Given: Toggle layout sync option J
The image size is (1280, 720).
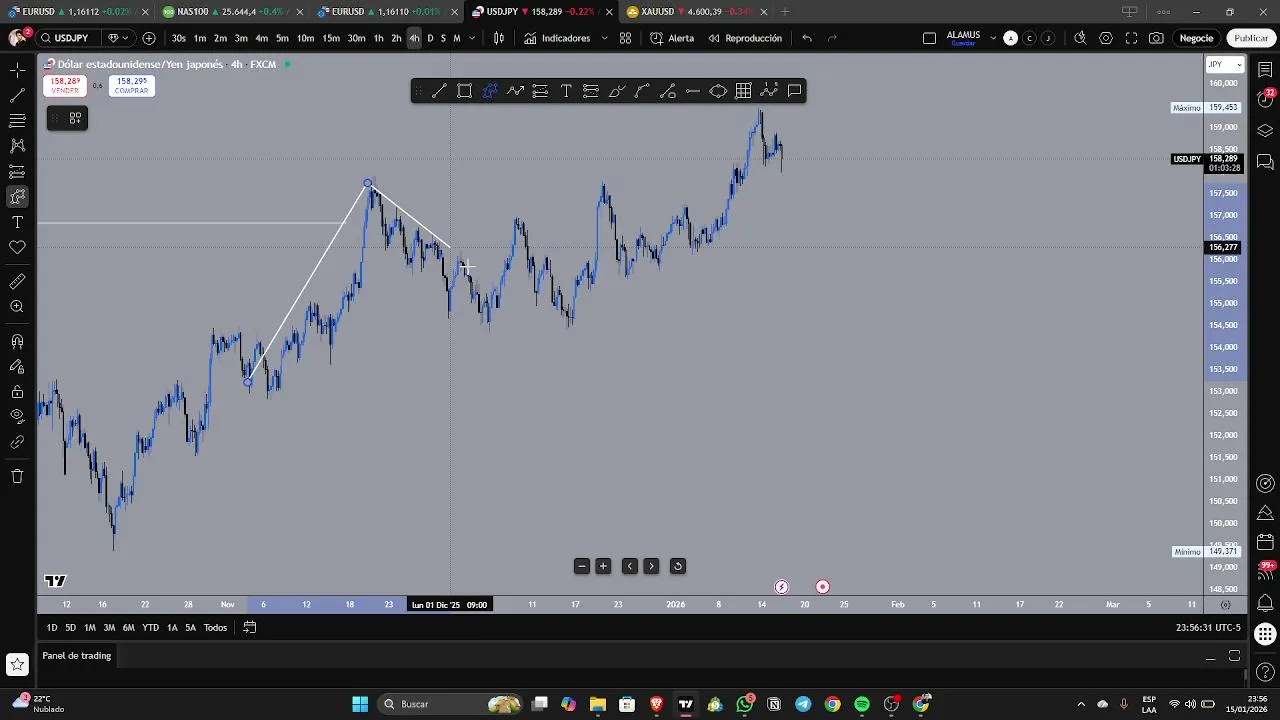Looking at the screenshot, I should point(1047,38).
